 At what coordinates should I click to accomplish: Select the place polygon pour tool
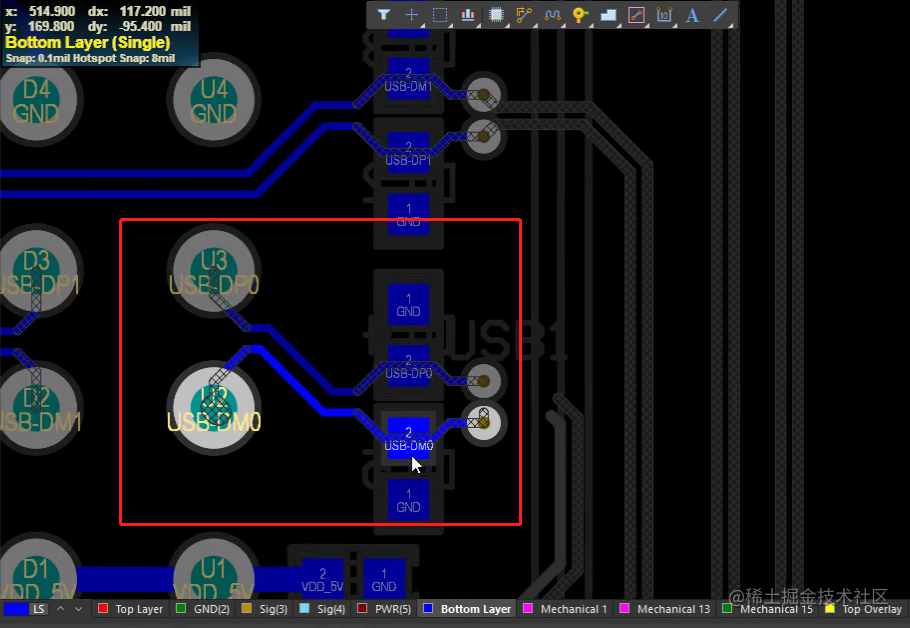pyautogui.click(x=608, y=15)
